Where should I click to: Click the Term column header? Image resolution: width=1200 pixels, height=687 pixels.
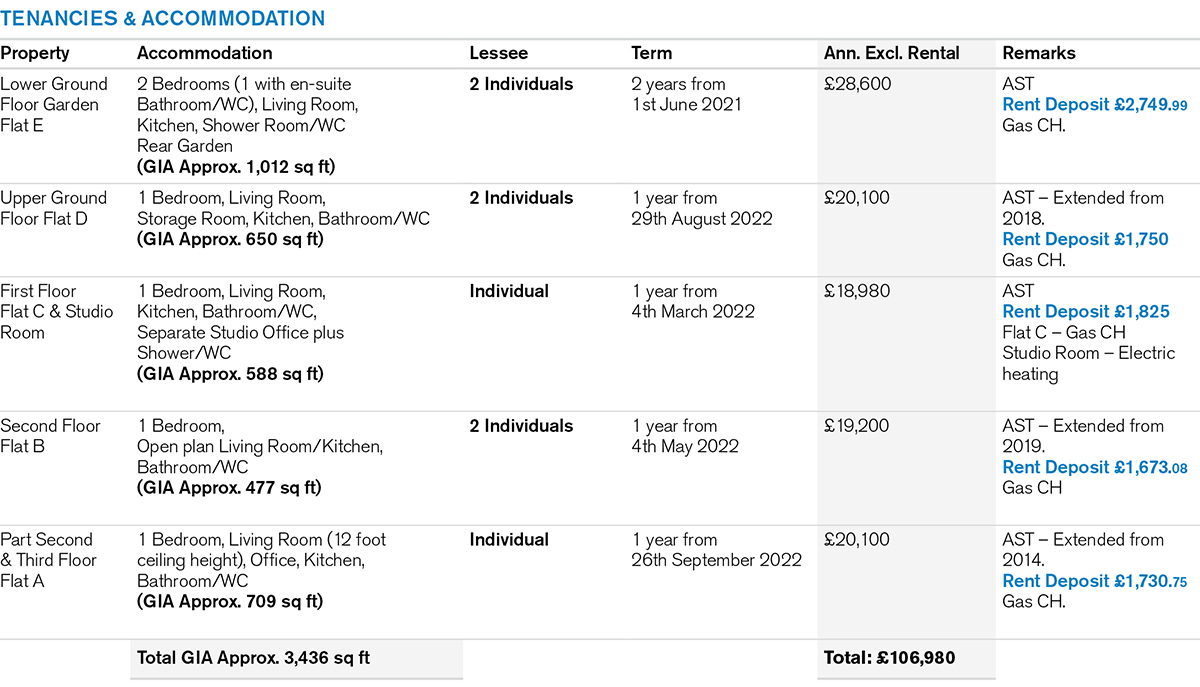point(652,54)
